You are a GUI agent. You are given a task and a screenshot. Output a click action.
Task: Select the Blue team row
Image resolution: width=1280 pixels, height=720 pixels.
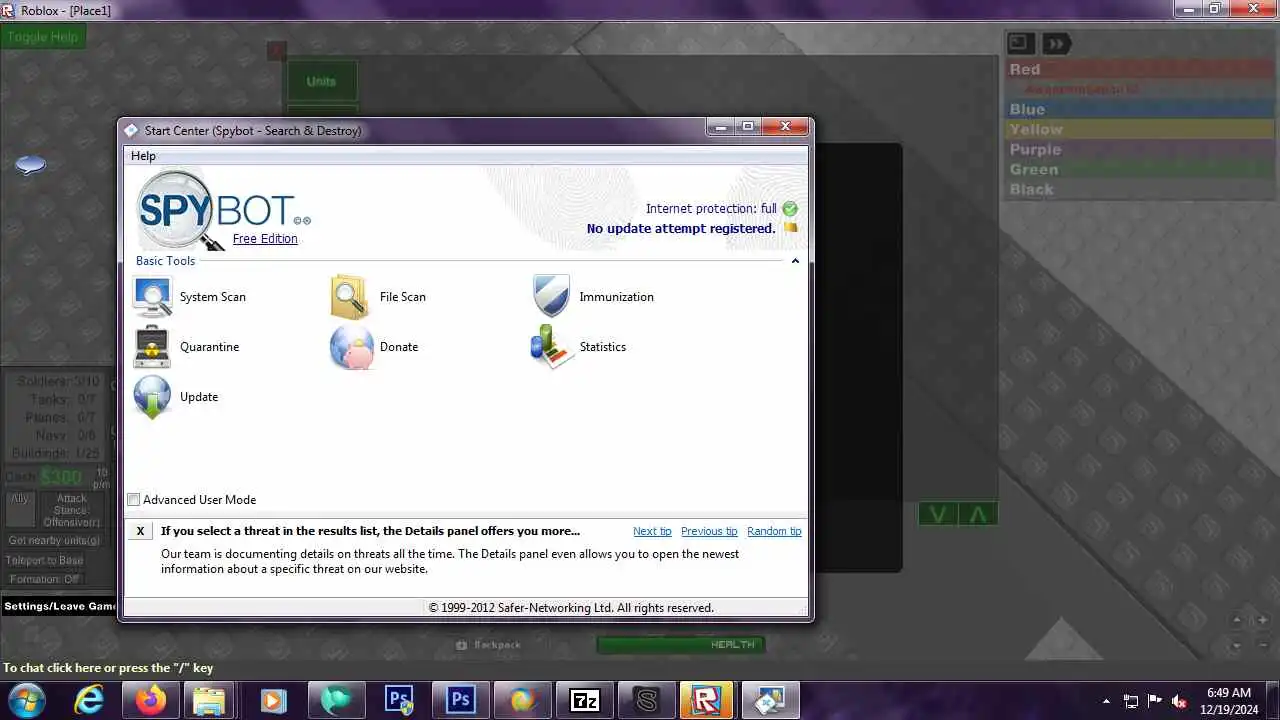pyautogui.click(x=1139, y=109)
